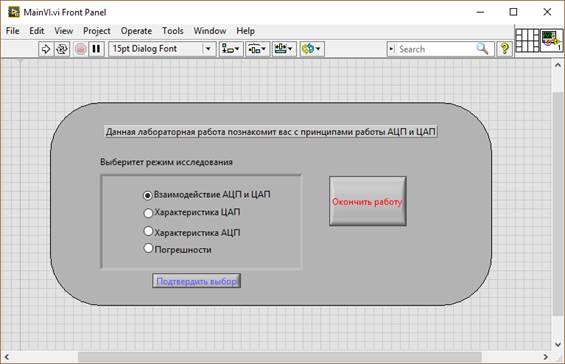Open the Align Objects tool dropdown
The height and width of the screenshot is (364, 565).
[230, 49]
